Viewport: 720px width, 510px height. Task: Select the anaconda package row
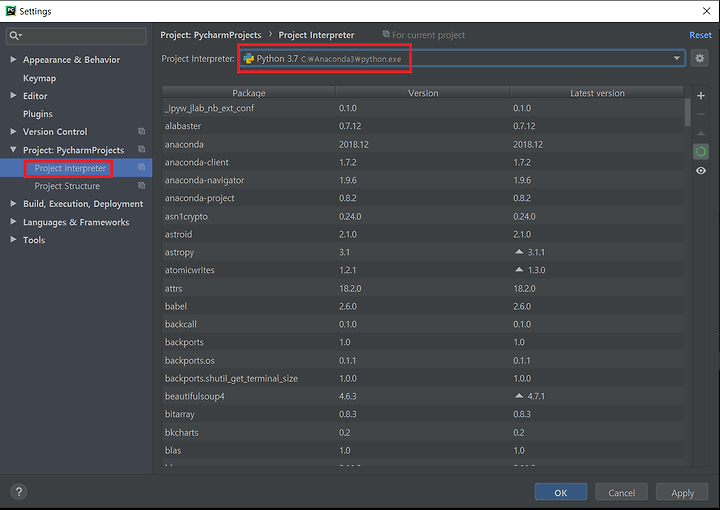[423, 144]
